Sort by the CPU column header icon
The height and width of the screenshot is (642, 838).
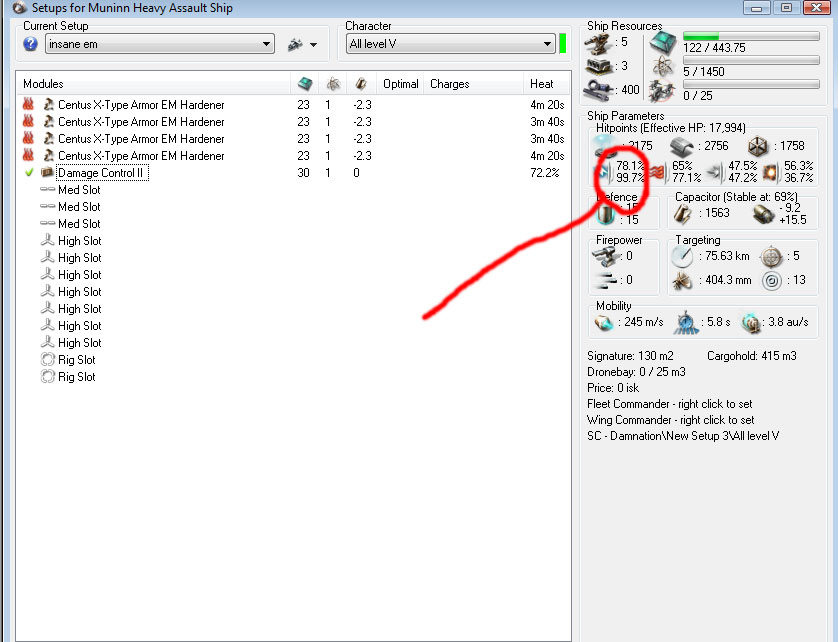pos(305,83)
